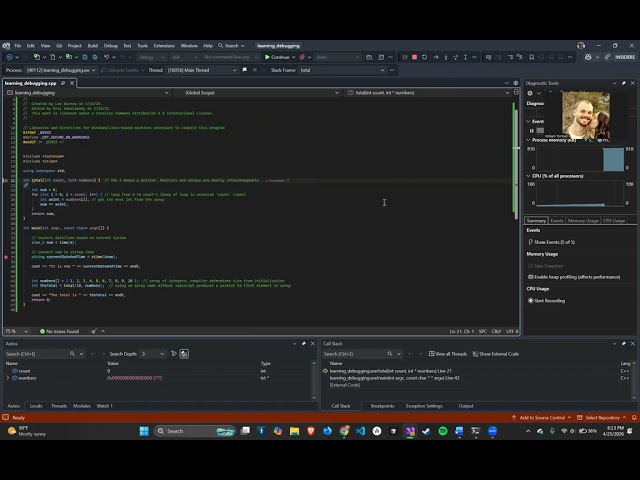Open the Process dropdown

[x=61, y=70]
